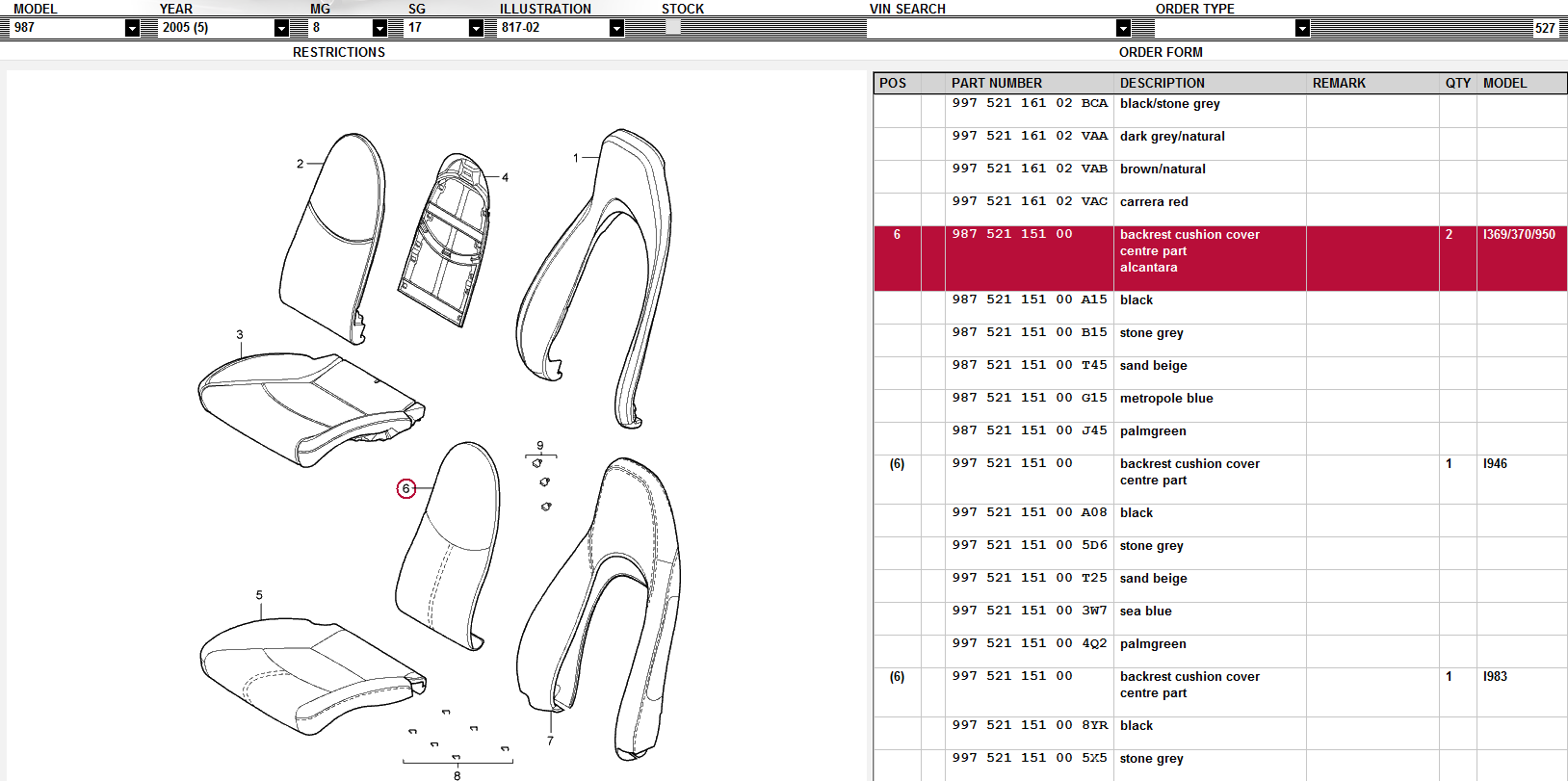Select part 997 521 151 00 5D6

click(1030, 545)
